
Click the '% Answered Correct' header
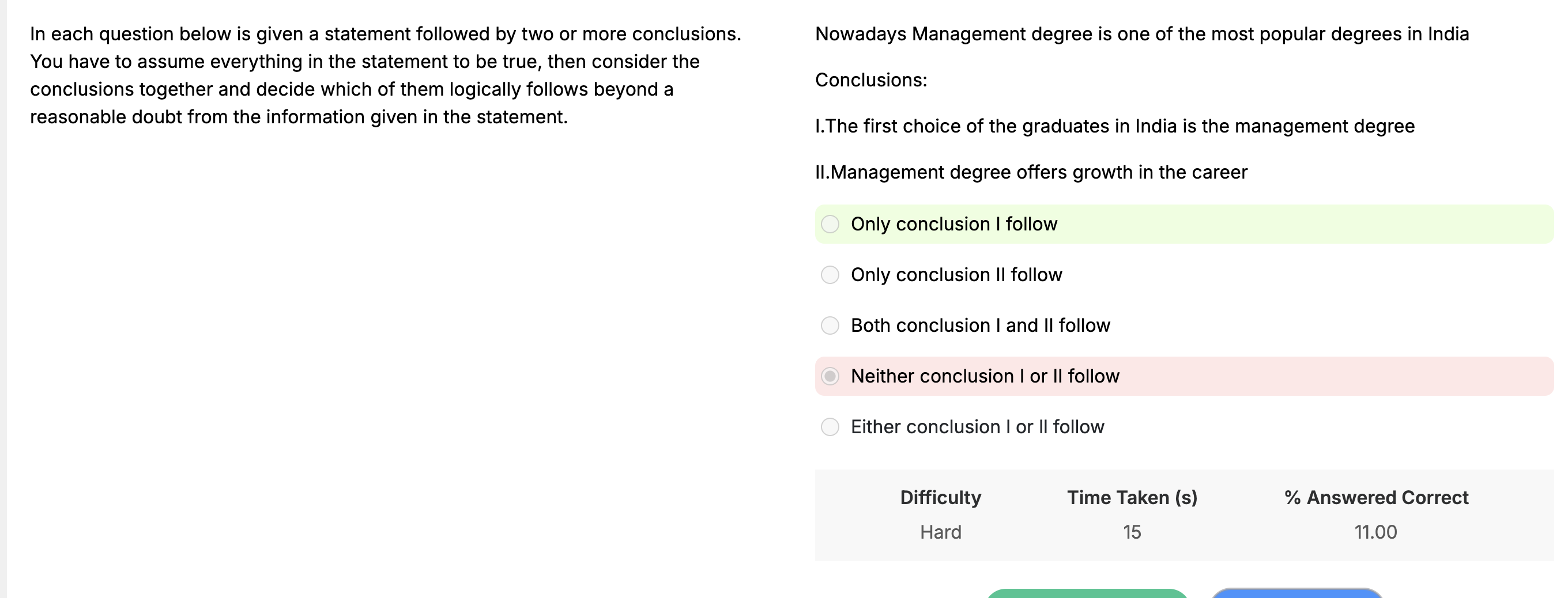1376,498
